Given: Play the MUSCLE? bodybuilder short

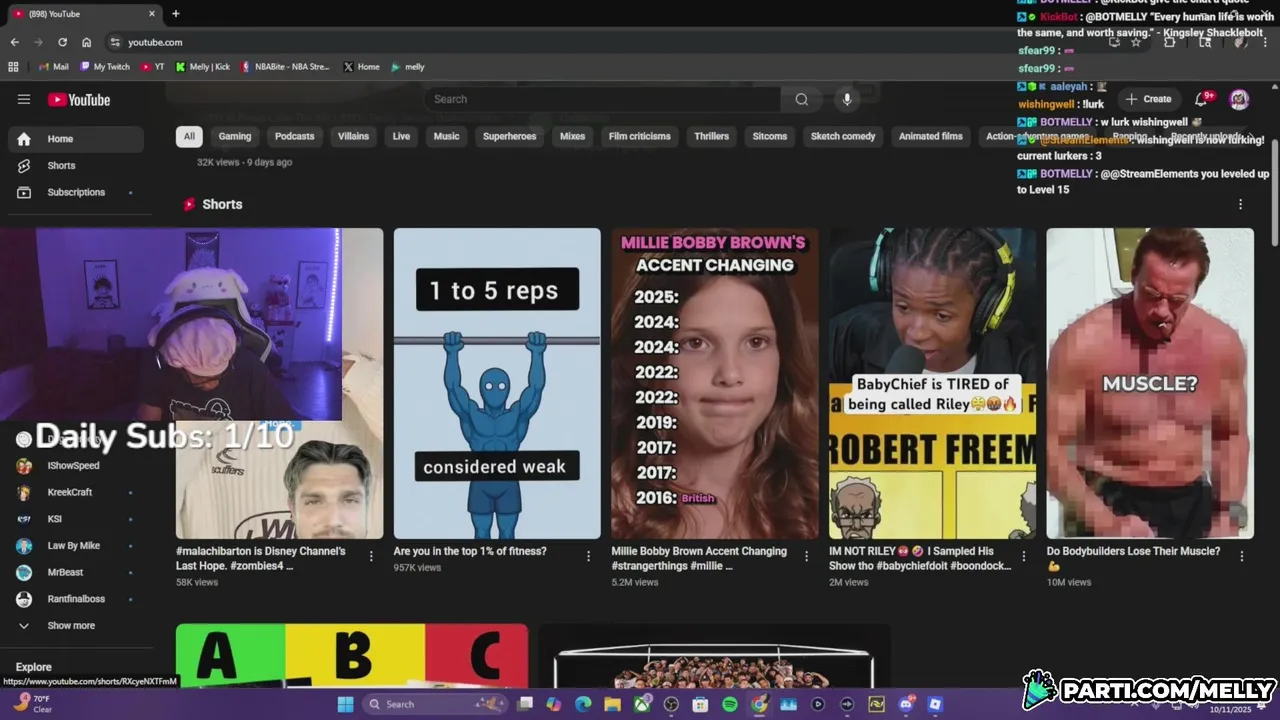Looking at the screenshot, I should tap(1150, 383).
